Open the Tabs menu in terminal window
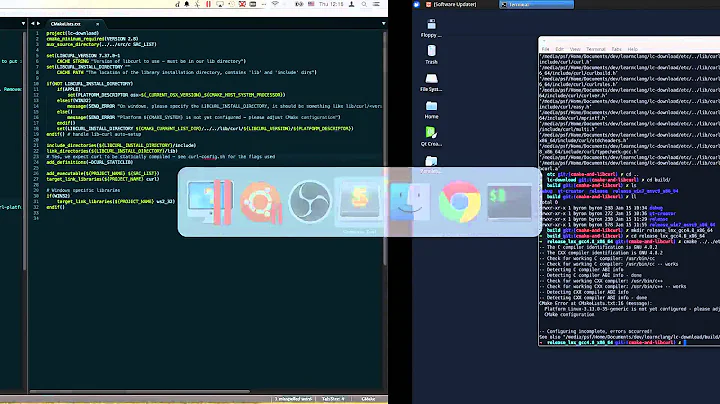Viewport: 720px width, 404px height. [617, 48]
